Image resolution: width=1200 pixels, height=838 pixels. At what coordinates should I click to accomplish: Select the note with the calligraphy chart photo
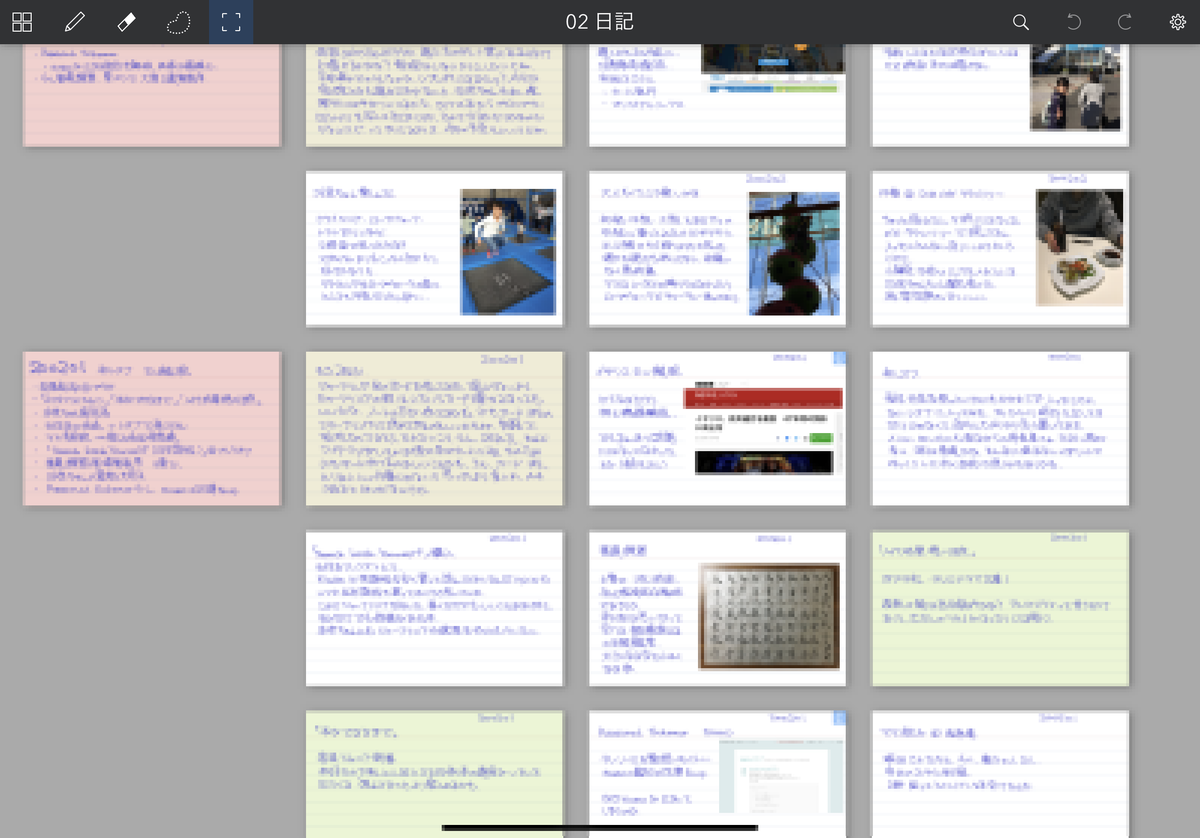(716, 607)
